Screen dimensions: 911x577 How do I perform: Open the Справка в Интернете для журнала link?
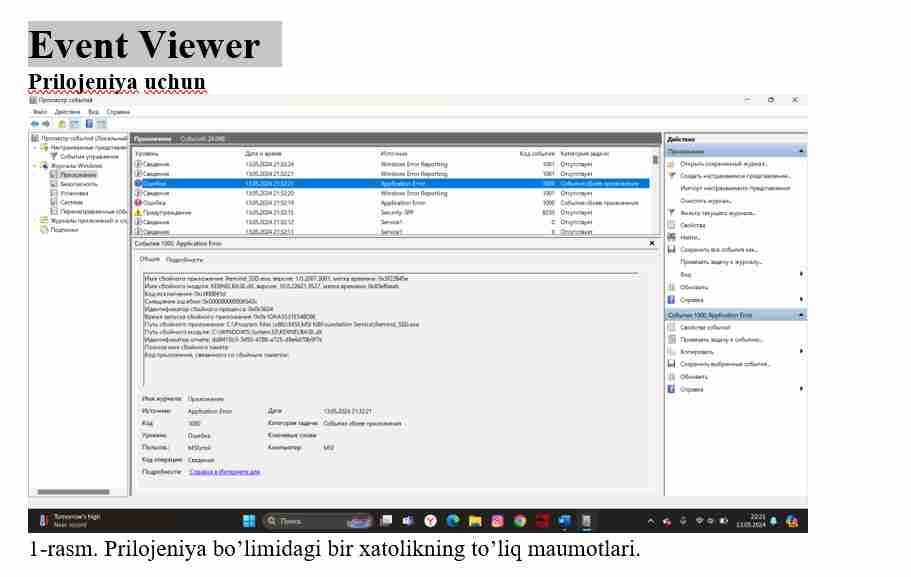click(x=225, y=472)
